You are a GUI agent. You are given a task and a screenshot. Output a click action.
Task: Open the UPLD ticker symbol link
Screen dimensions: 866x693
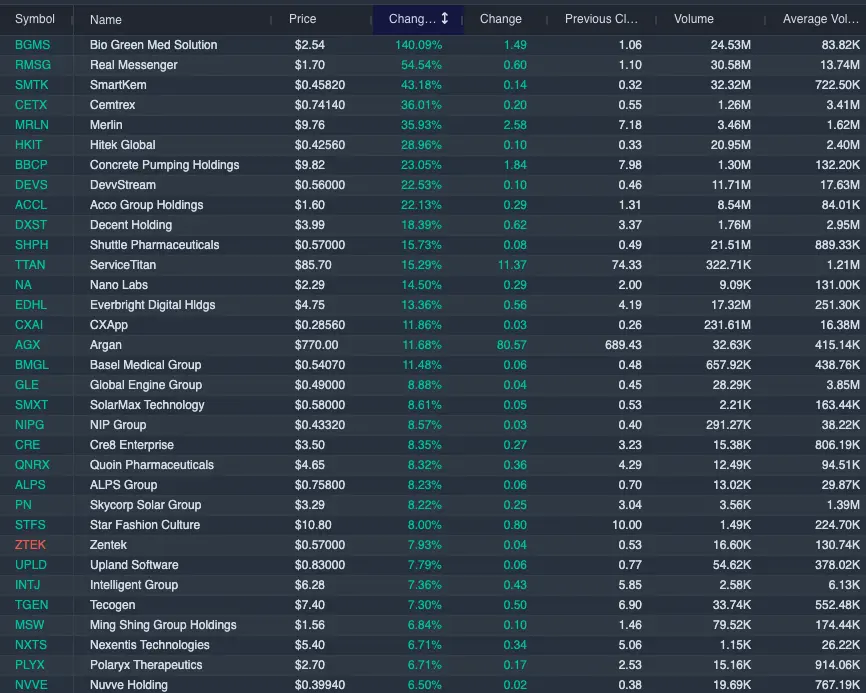pyautogui.click(x=31, y=565)
